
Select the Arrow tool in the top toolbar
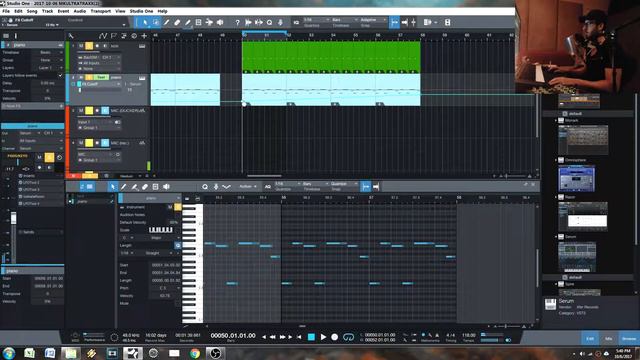[145, 22]
